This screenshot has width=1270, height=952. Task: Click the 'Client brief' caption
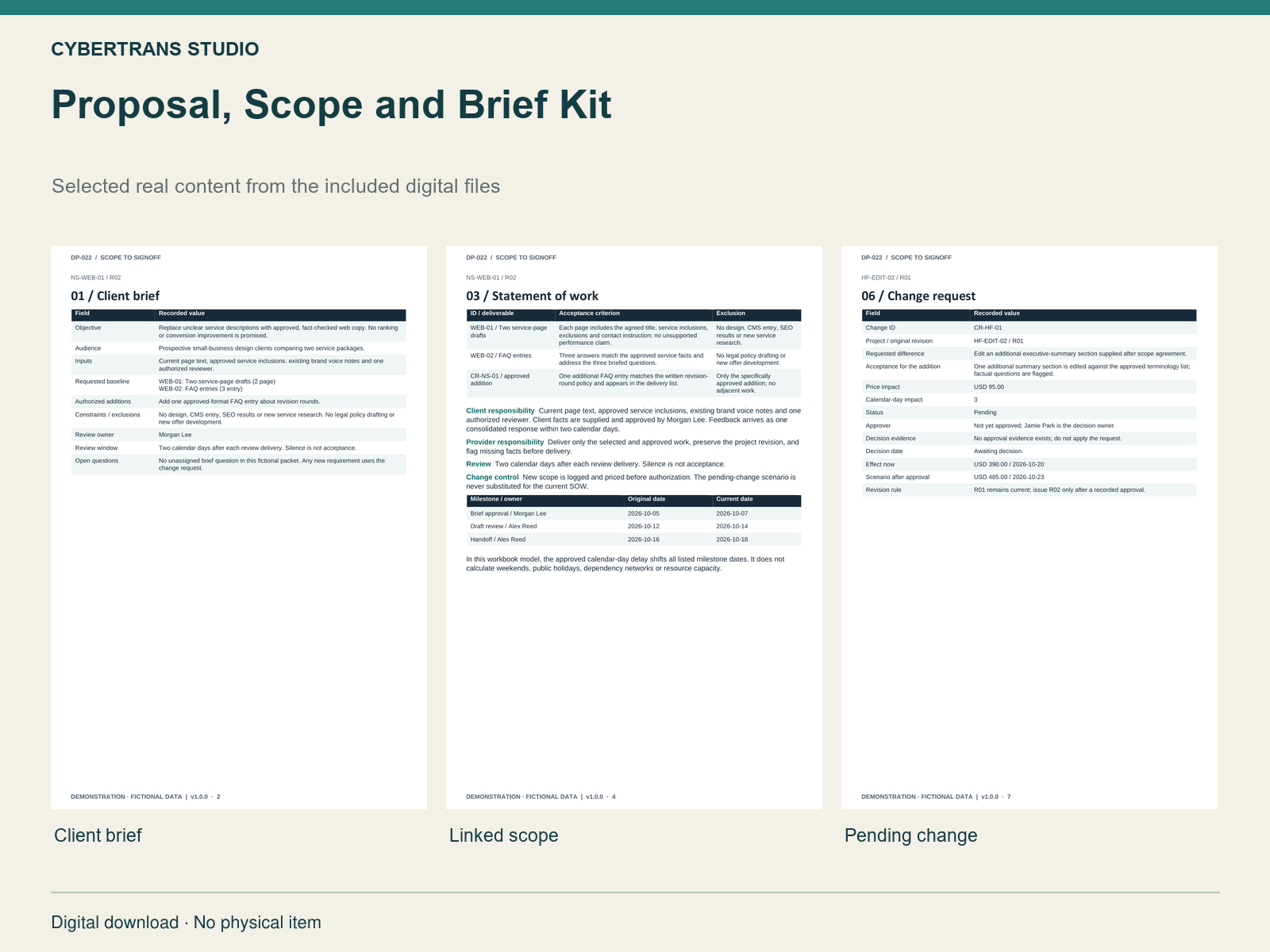pos(98,835)
